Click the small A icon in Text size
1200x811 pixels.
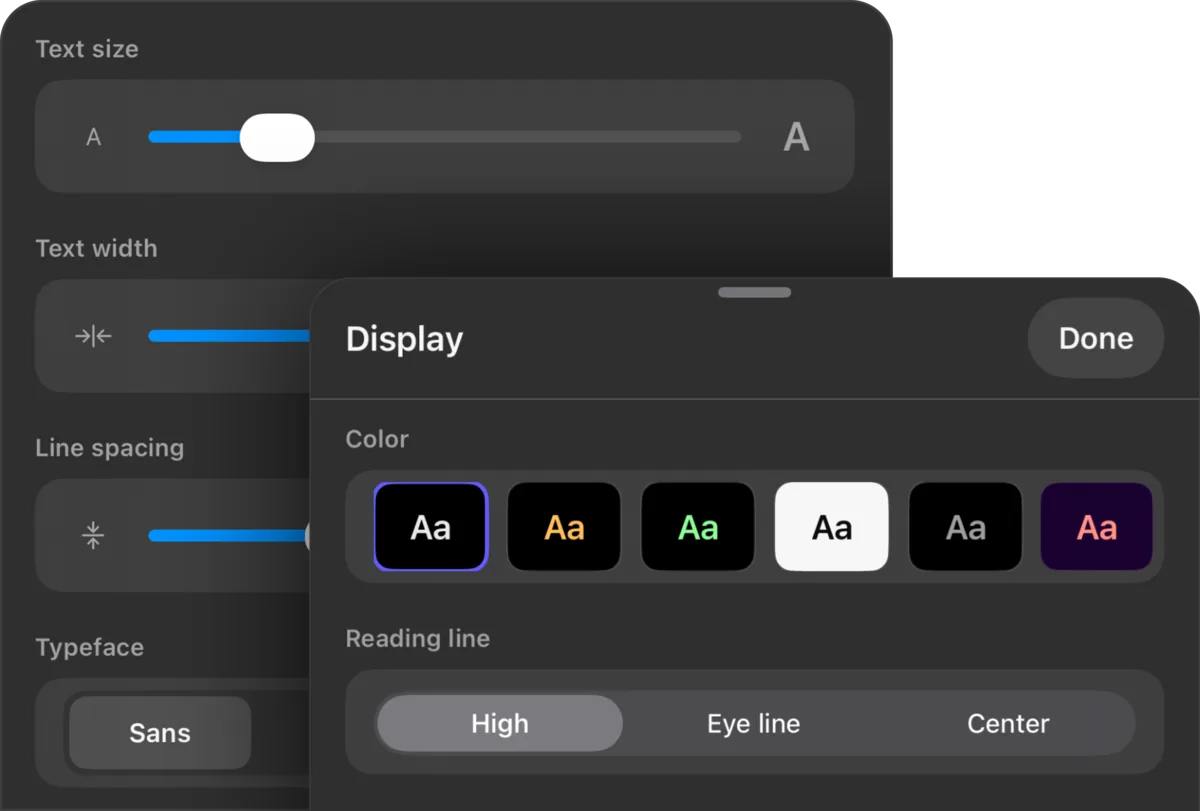pos(93,137)
